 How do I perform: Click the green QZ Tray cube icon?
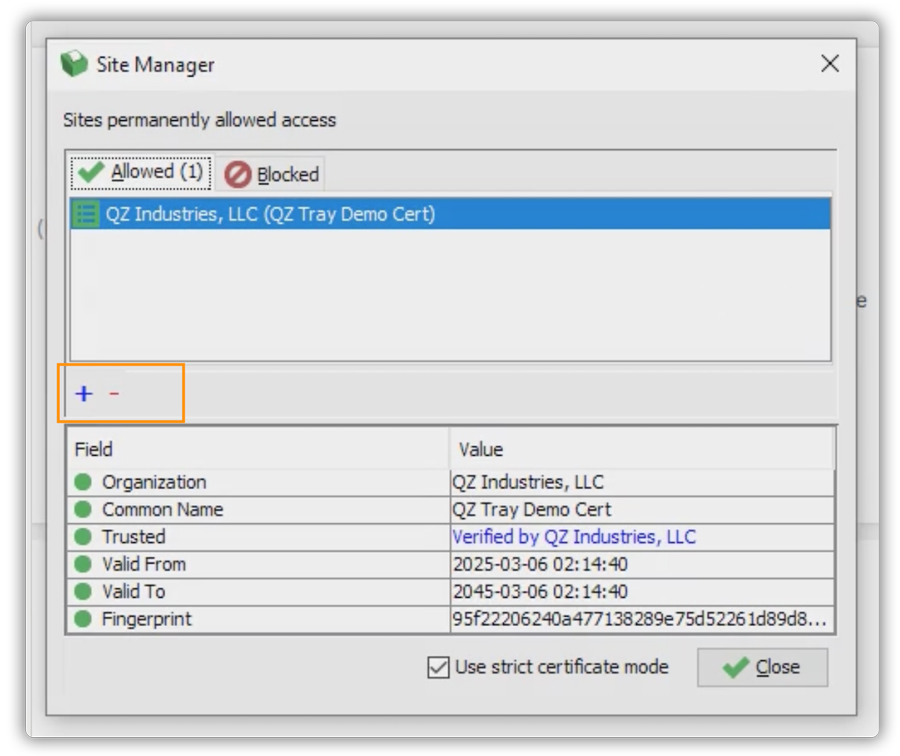[x=74, y=64]
